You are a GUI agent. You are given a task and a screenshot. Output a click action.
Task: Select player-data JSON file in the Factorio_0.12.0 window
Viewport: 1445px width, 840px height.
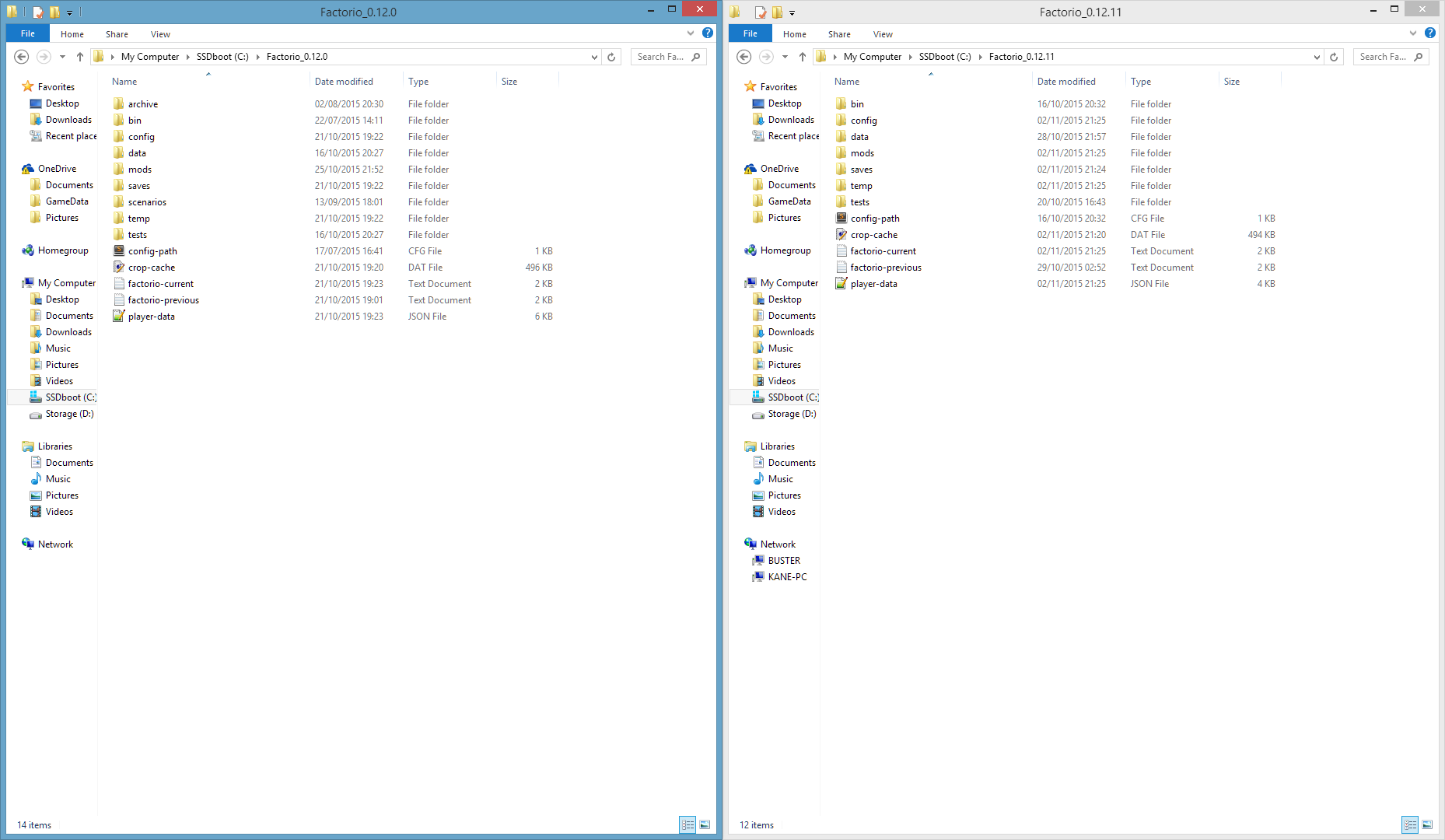pos(152,317)
